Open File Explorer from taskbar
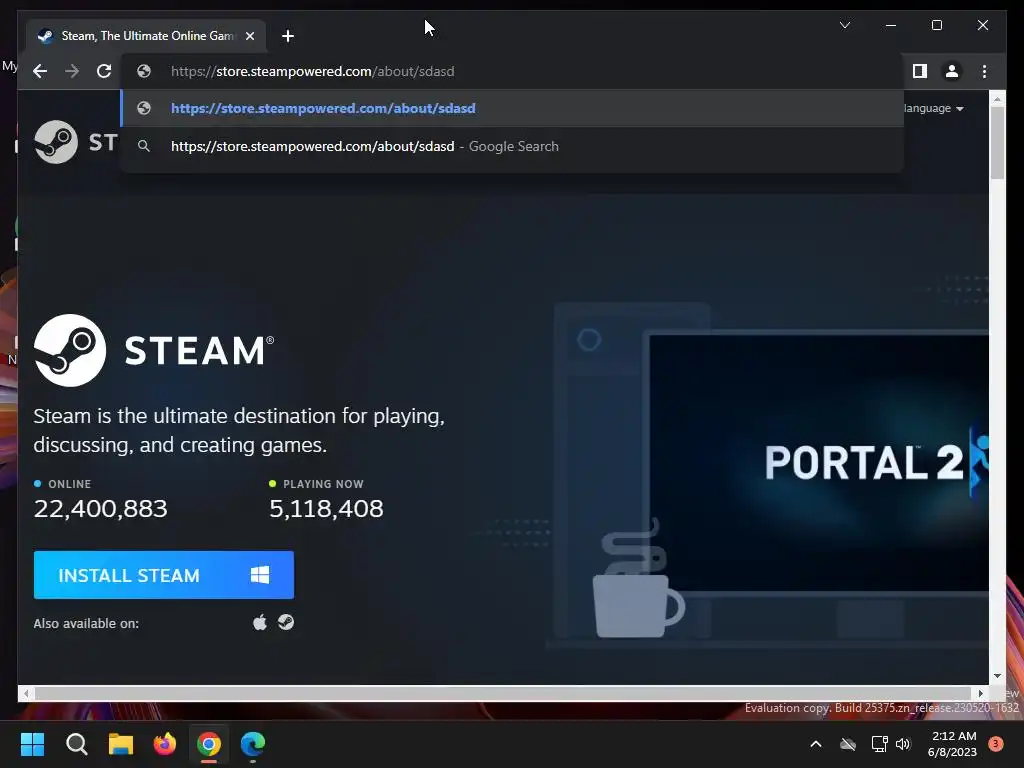This screenshot has width=1024, height=768. coord(121,744)
